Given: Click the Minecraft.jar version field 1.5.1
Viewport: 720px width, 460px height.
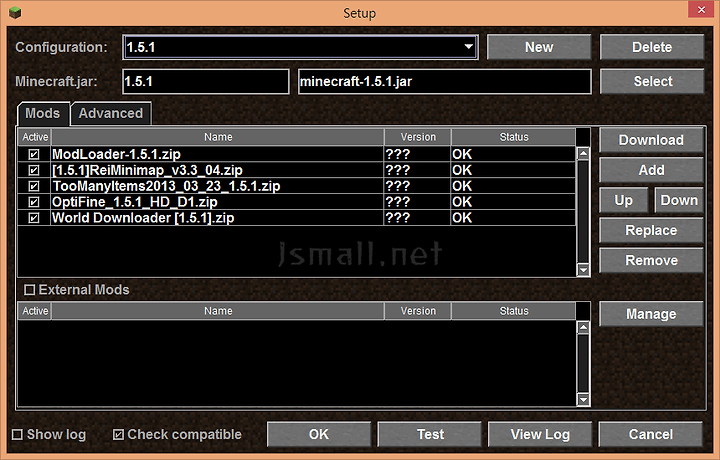Looking at the screenshot, I should [x=206, y=82].
